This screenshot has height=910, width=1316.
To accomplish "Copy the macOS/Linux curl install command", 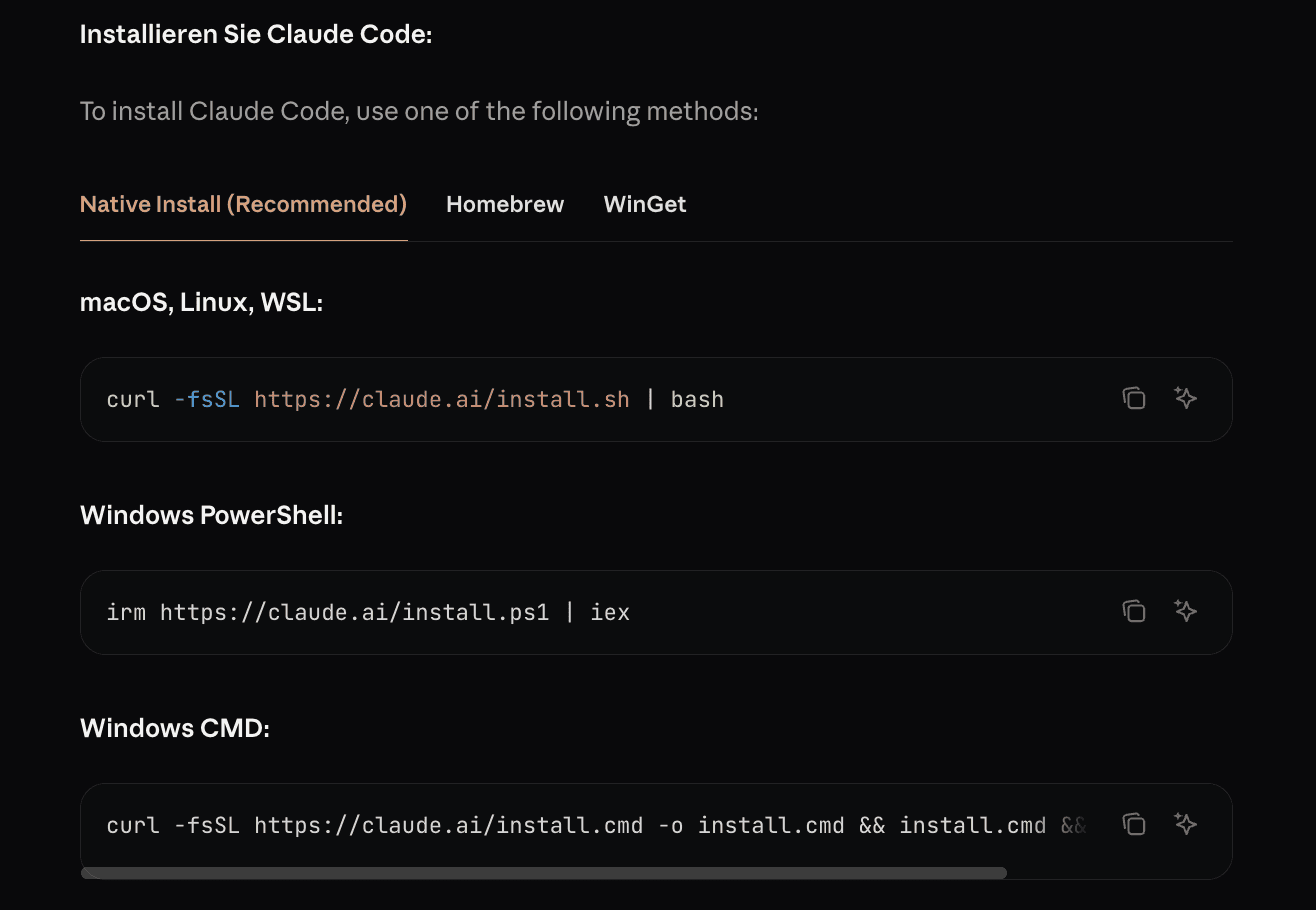I will click(1135, 398).
